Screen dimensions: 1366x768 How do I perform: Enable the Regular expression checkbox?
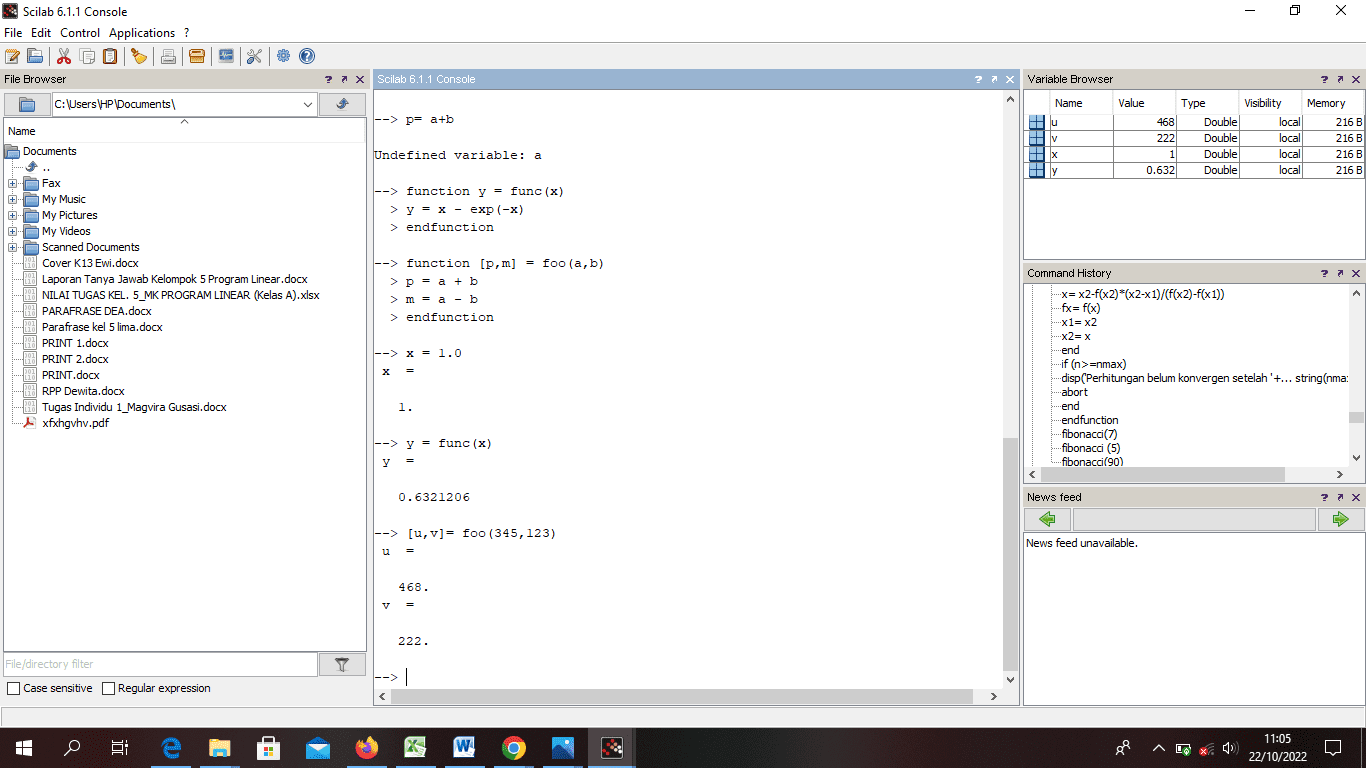click(x=109, y=688)
